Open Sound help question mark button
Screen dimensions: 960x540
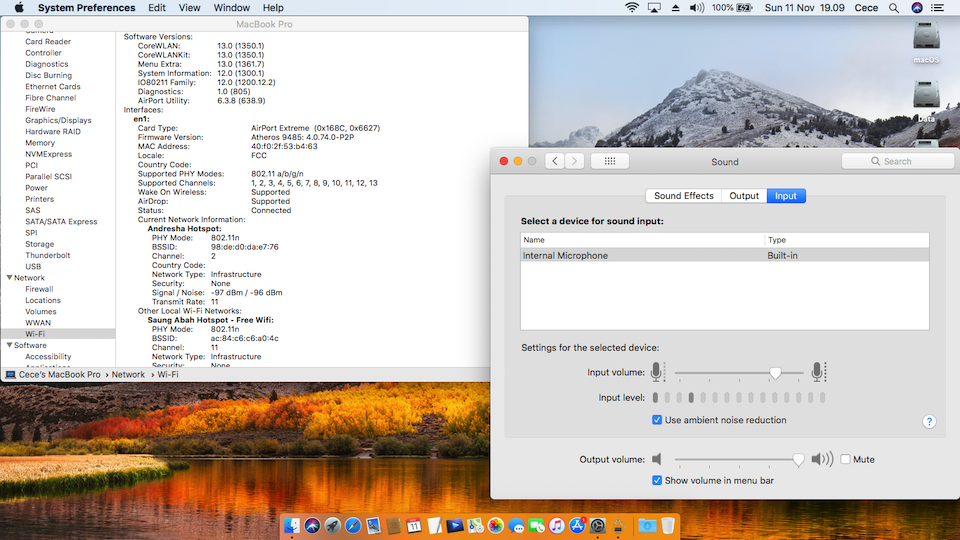pyautogui.click(x=929, y=421)
